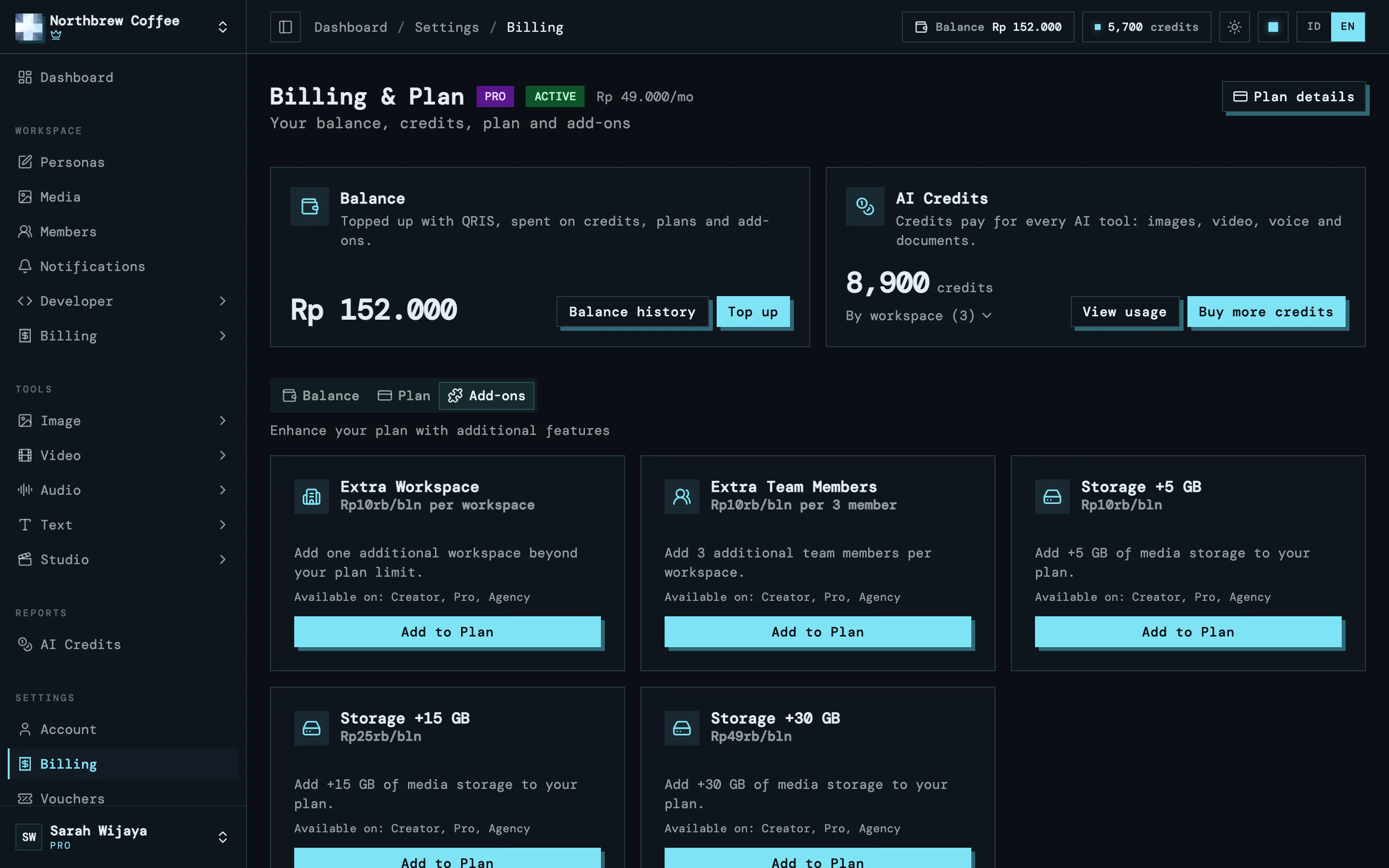Open Media in the sidebar
Viewport: 1389px width, 868px height.
coord(123,197)
